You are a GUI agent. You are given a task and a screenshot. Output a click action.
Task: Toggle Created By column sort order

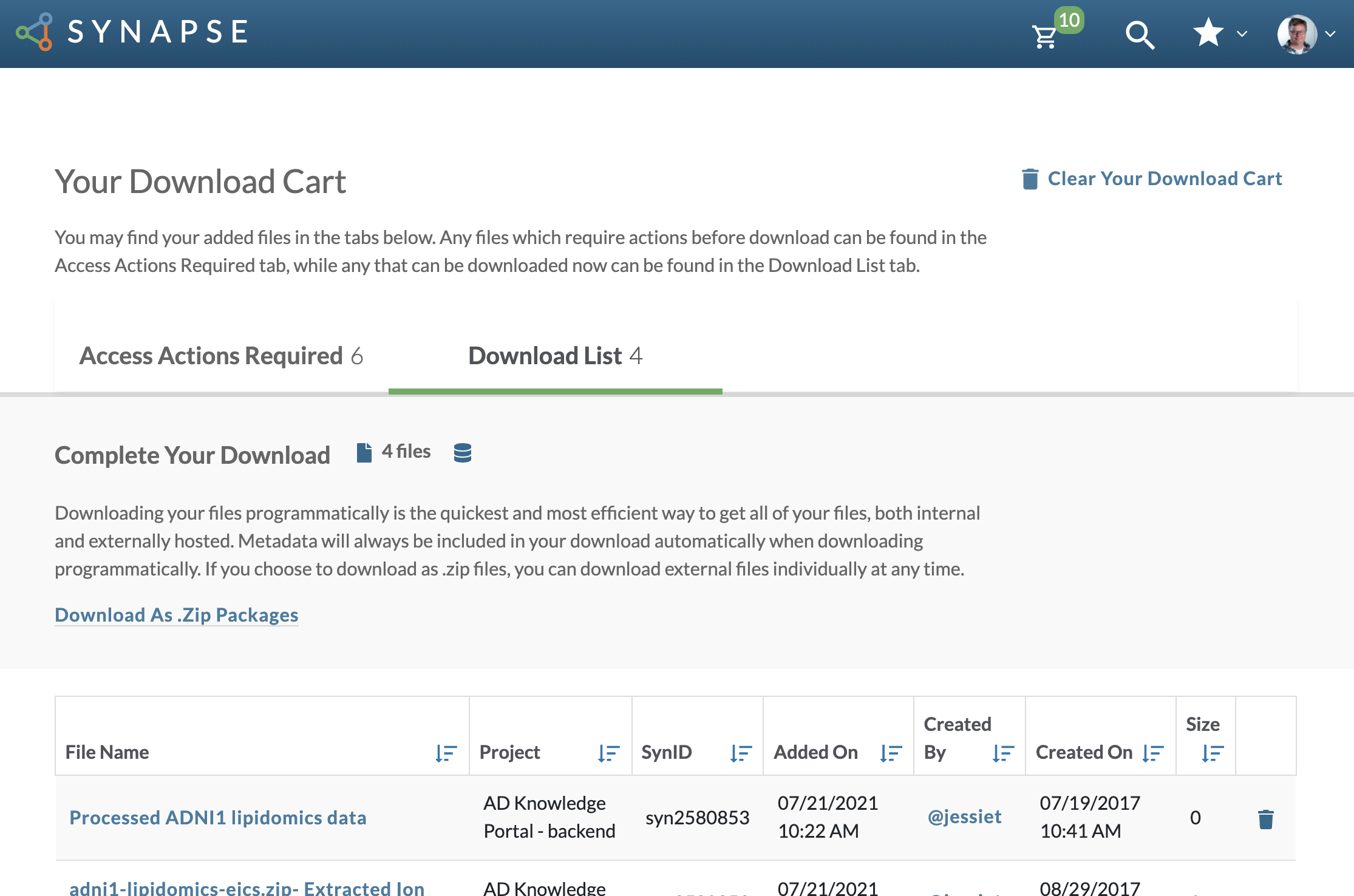pyautogui.click(x=1003, y=753)
